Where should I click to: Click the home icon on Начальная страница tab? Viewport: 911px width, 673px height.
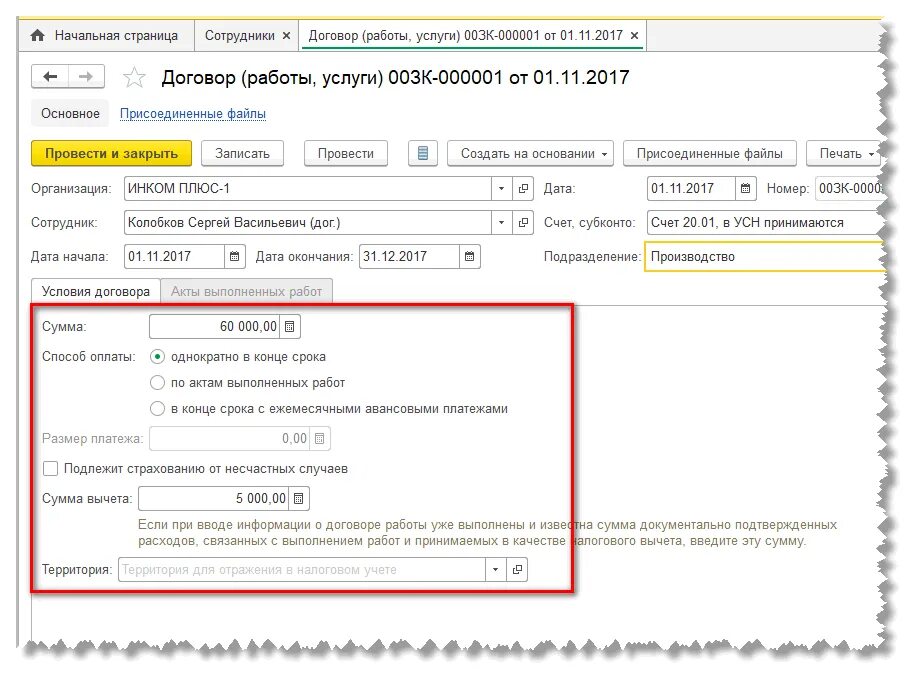coord(38,35)
